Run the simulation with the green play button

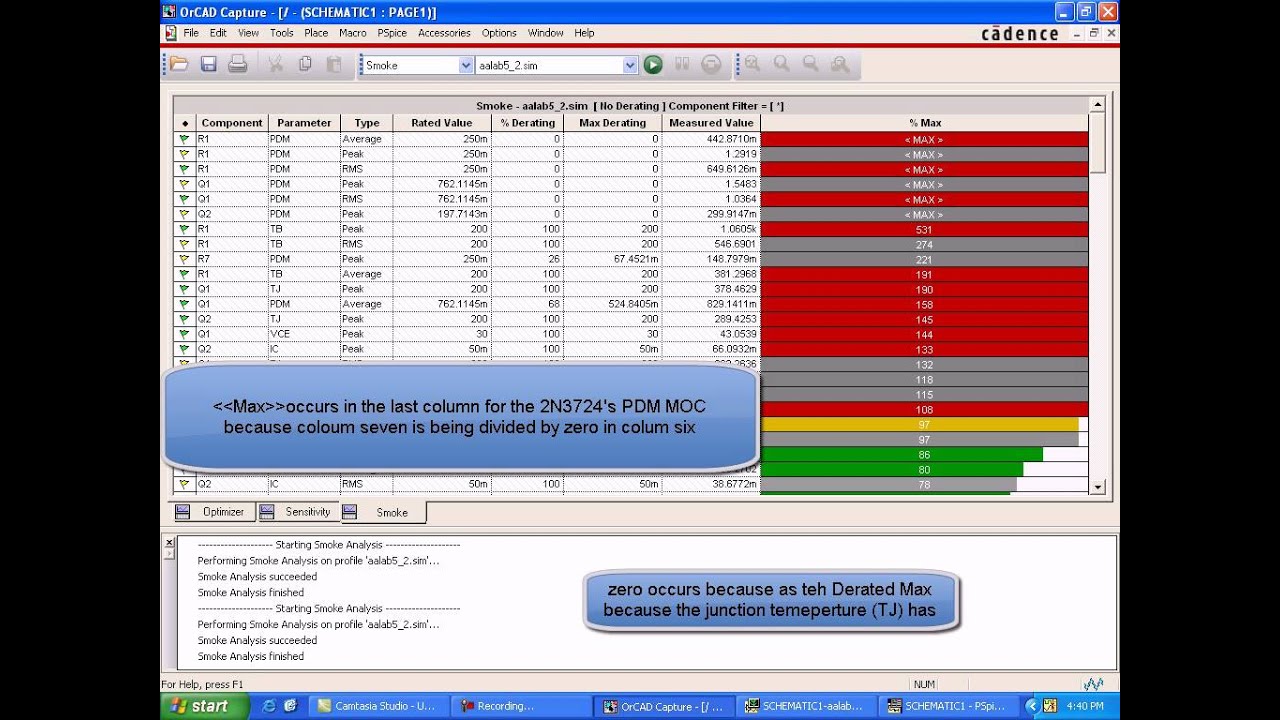click(653, 65)
